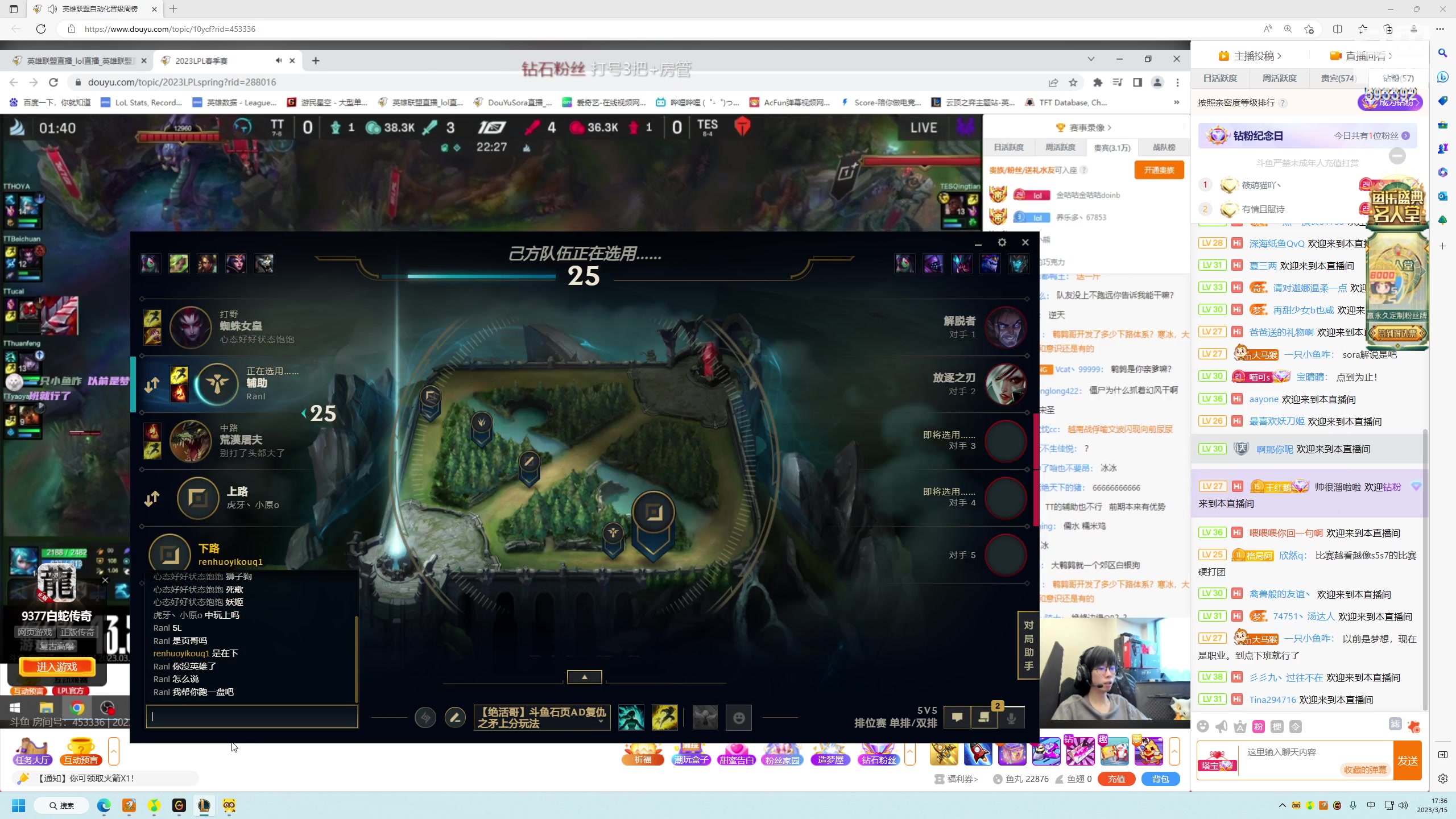Screen dimensions: 1456x819
Task: Click the Windows Start button
Action: click(x=19, y=805)
